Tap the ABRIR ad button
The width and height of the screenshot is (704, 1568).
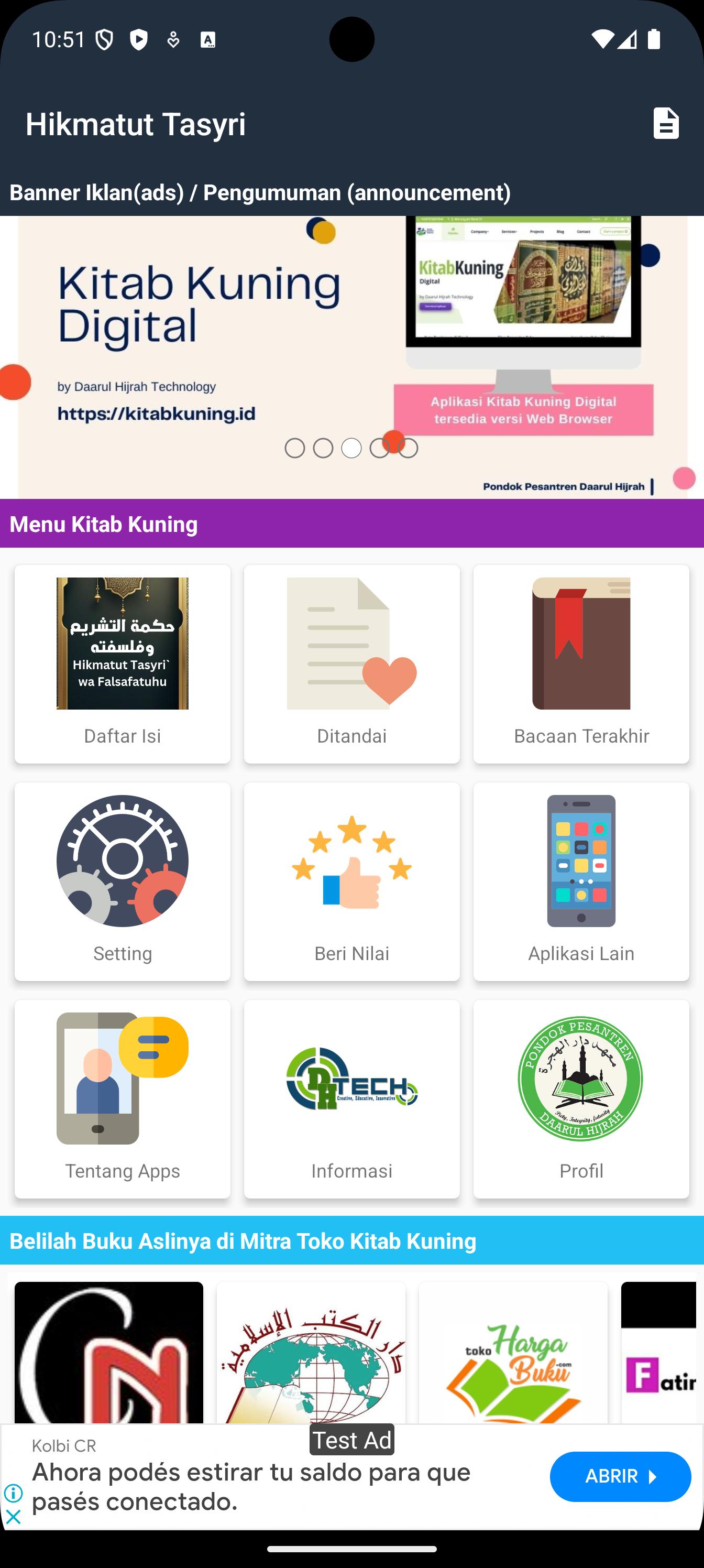pyautogui.click(x=620, y=1476)
